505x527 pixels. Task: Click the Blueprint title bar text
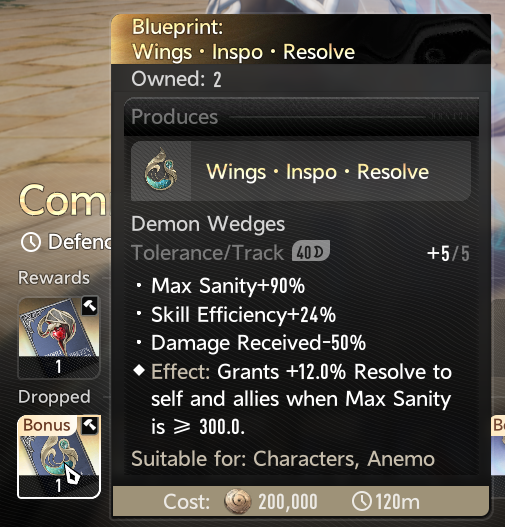(x=243, y=39)
